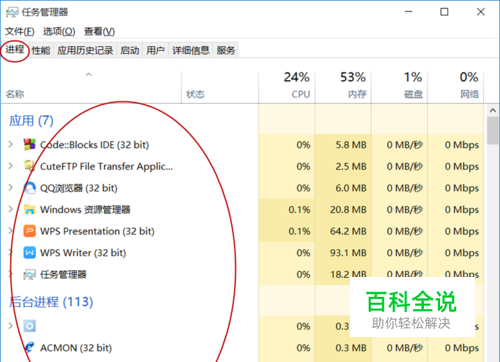500x362 pixels.
Task: Switch to the 用户 tab
Action: (x=155, y=50)
